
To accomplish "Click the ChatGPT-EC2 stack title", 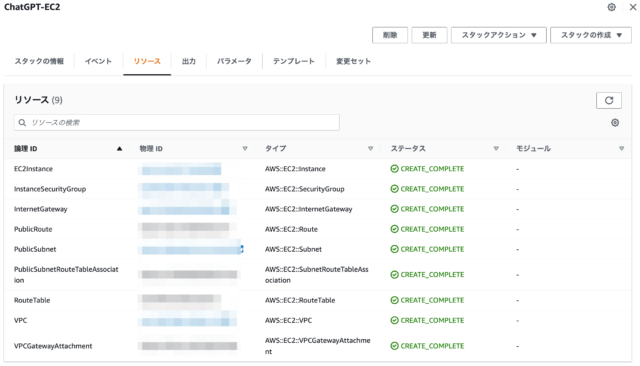I will pos(32,7).
